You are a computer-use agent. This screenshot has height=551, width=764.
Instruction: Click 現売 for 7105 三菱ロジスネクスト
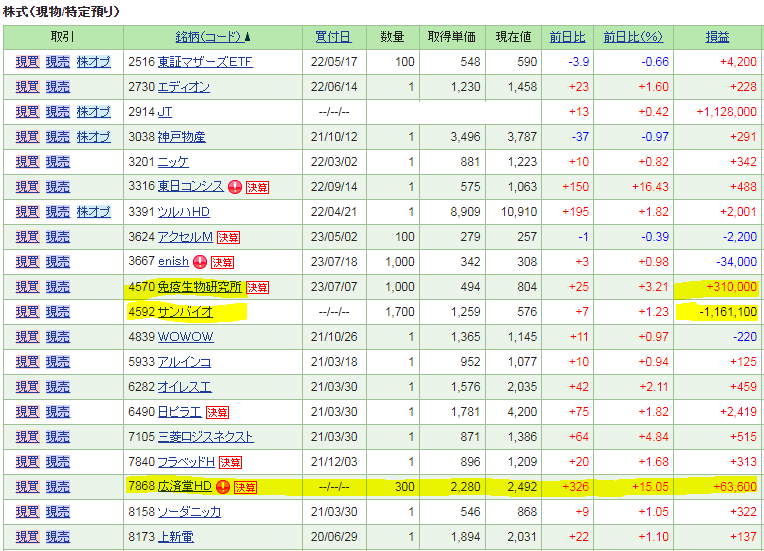[x=57, y=437]
